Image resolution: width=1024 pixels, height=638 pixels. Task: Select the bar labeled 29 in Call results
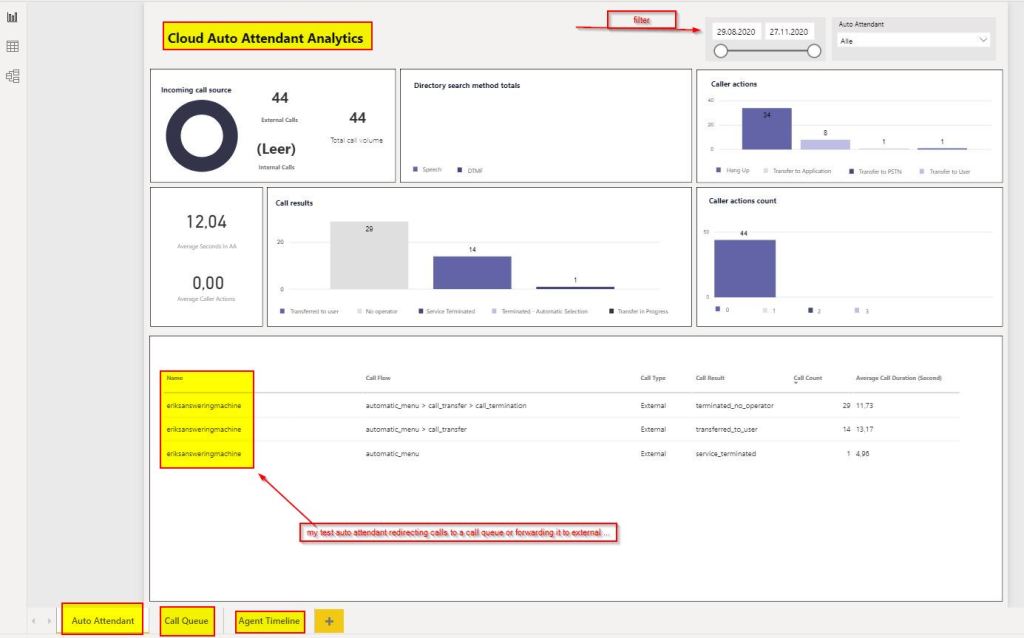pyautogui.click(x=369, y=255)
